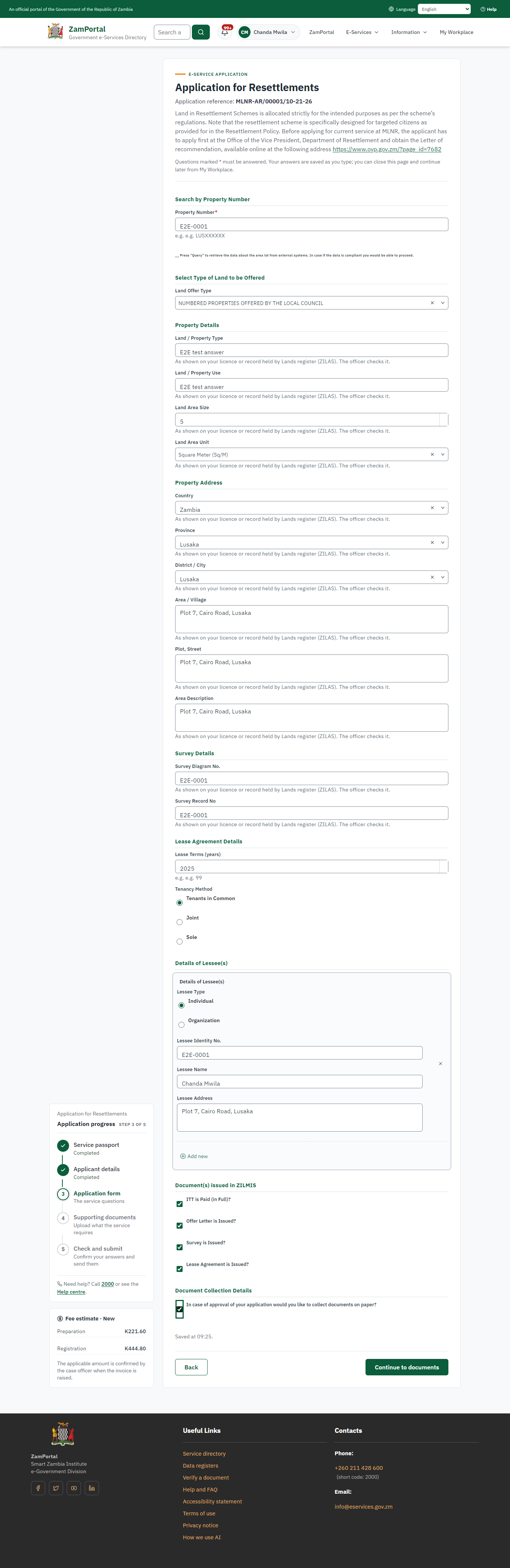Viewport: 510px width, 1568px height.
Task: Open the notifications bell with 99+ badge
Action: pyautogui.click(x=225, y=32)
